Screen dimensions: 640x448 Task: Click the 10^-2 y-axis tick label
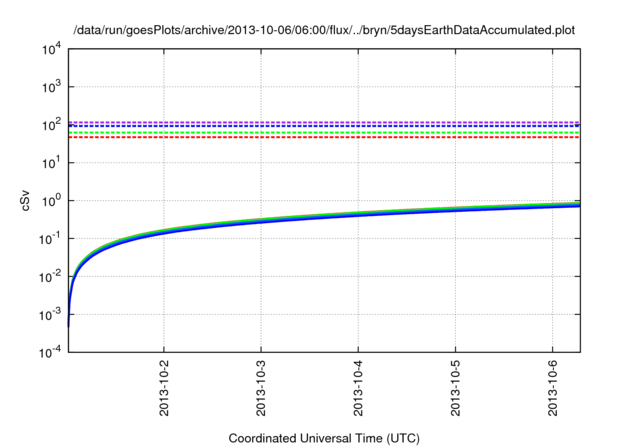[x=48, y=276]
